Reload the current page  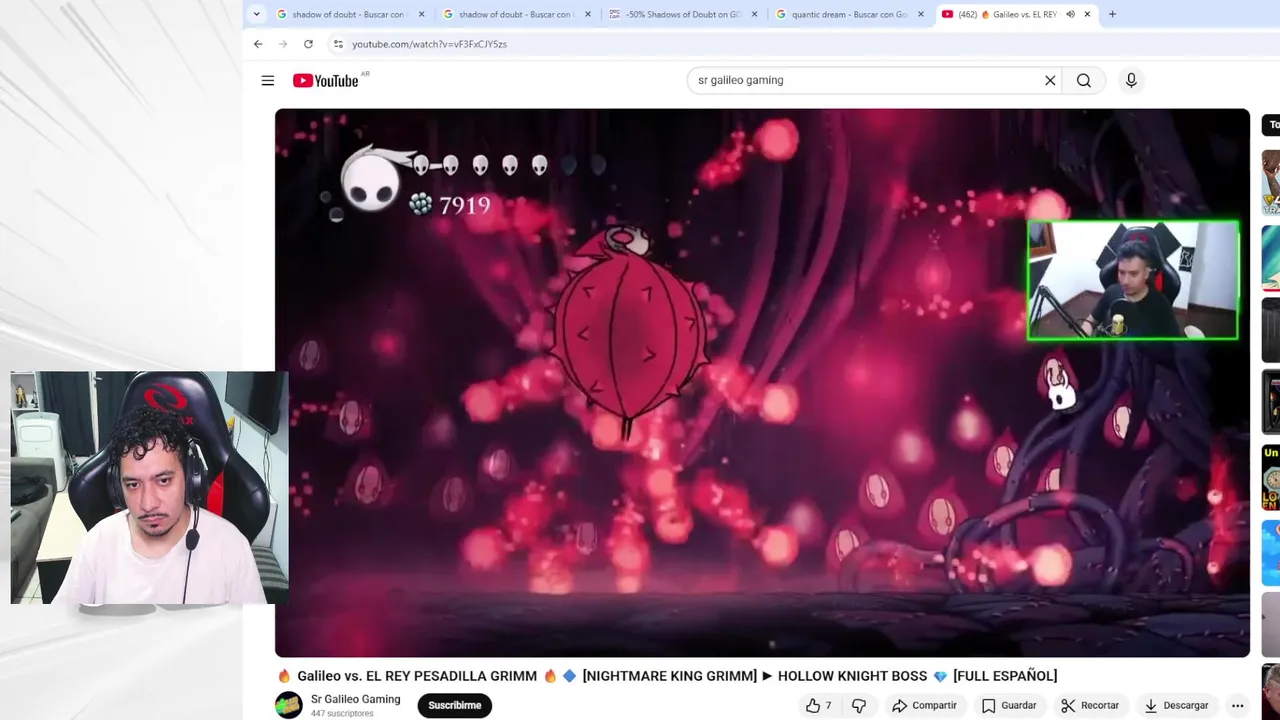[308, 44]
